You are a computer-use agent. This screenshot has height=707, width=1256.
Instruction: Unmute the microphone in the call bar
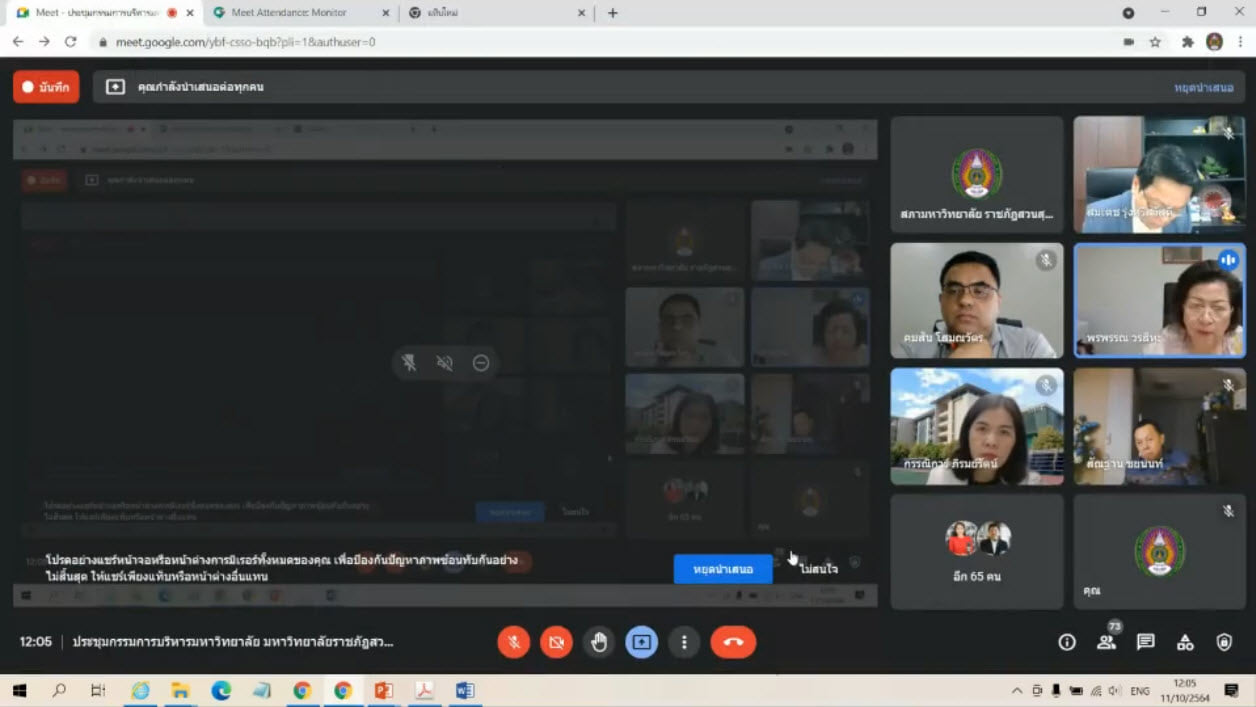point(513,642)
